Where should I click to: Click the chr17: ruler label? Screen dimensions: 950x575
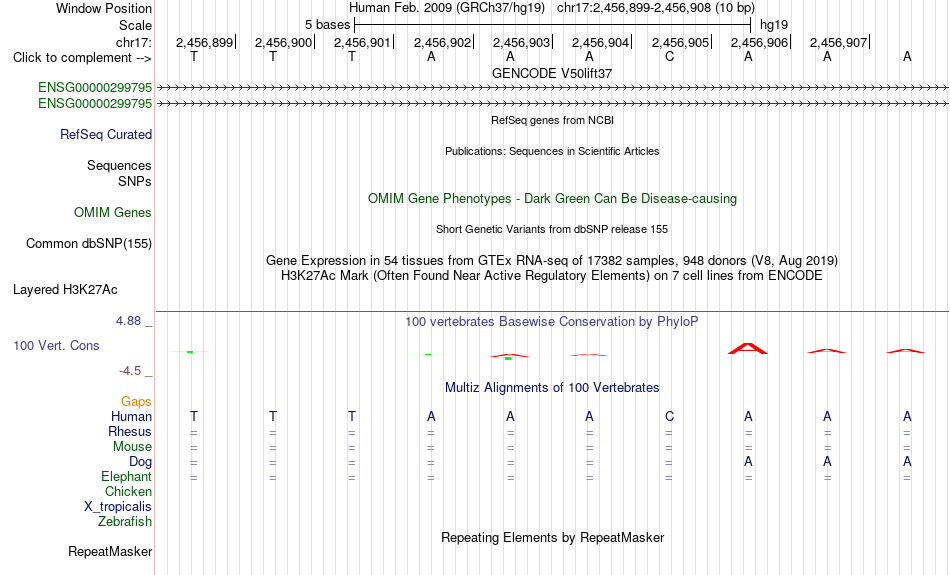click(x=134, y=42)
